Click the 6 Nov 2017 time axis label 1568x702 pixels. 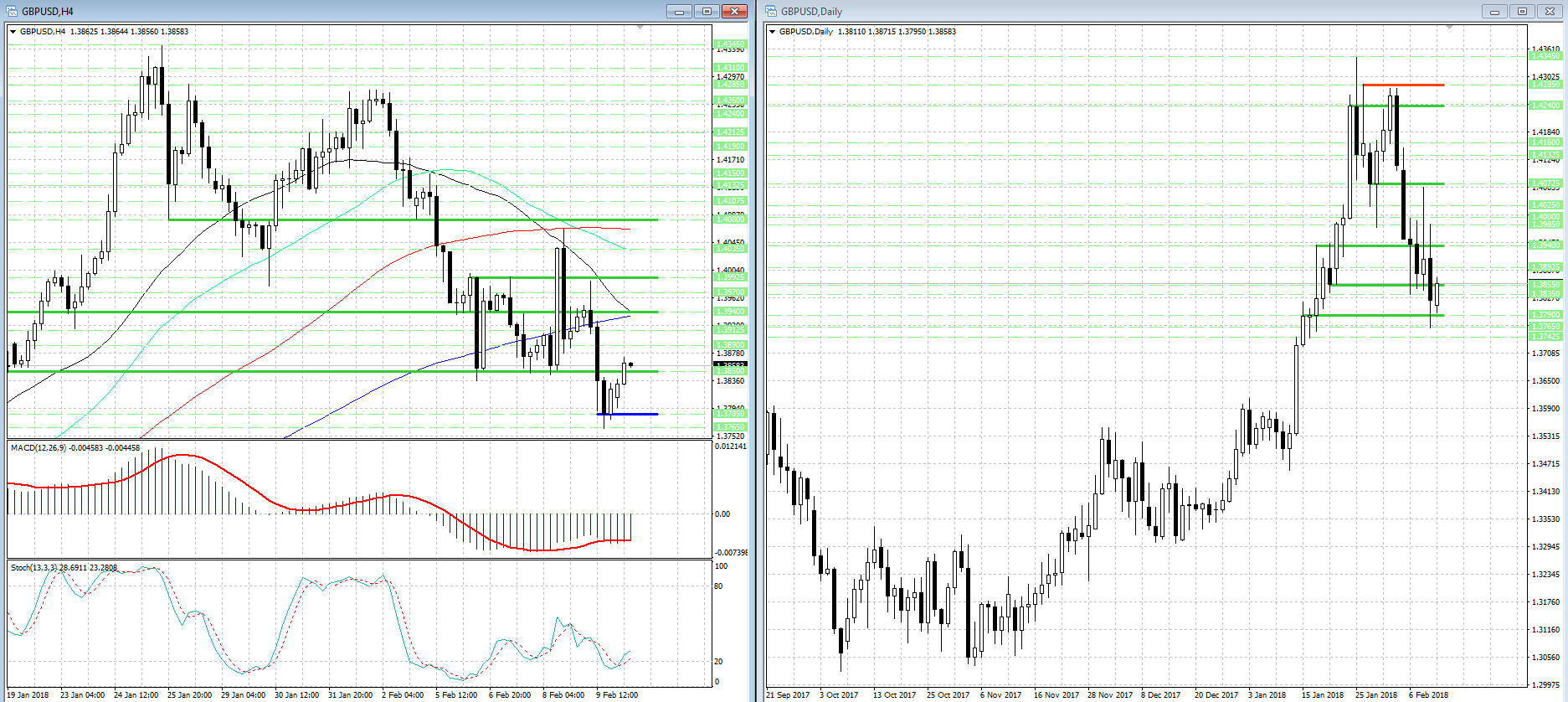(1001, 694)
